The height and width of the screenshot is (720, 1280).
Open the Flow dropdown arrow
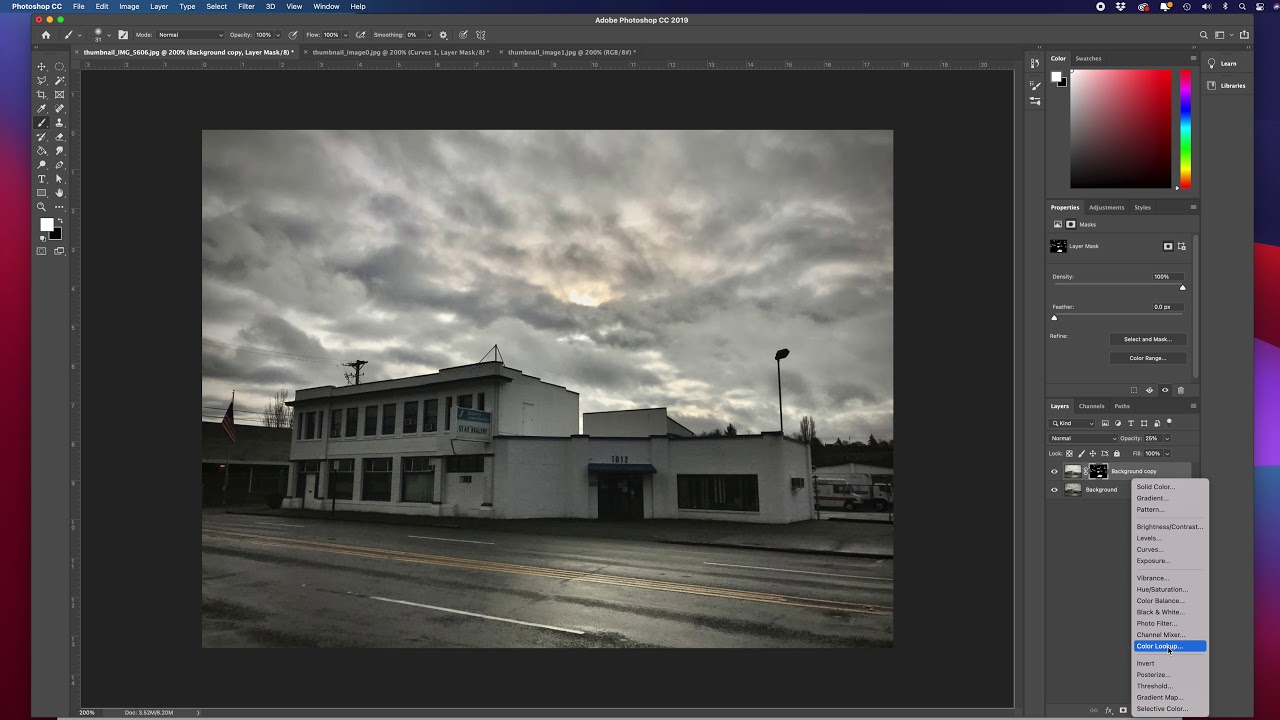point(345,35)
